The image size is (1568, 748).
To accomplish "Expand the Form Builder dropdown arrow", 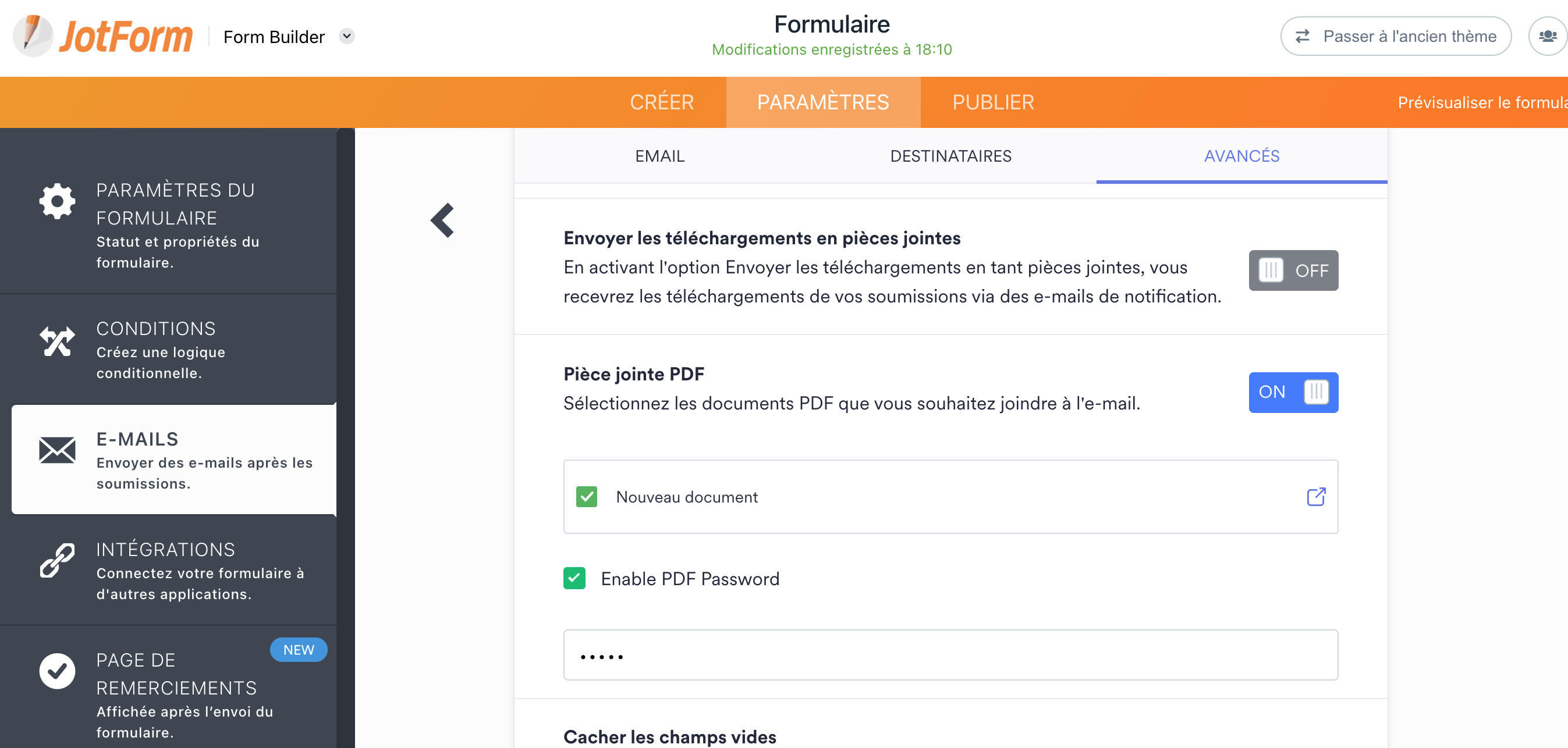I will 347,36.
